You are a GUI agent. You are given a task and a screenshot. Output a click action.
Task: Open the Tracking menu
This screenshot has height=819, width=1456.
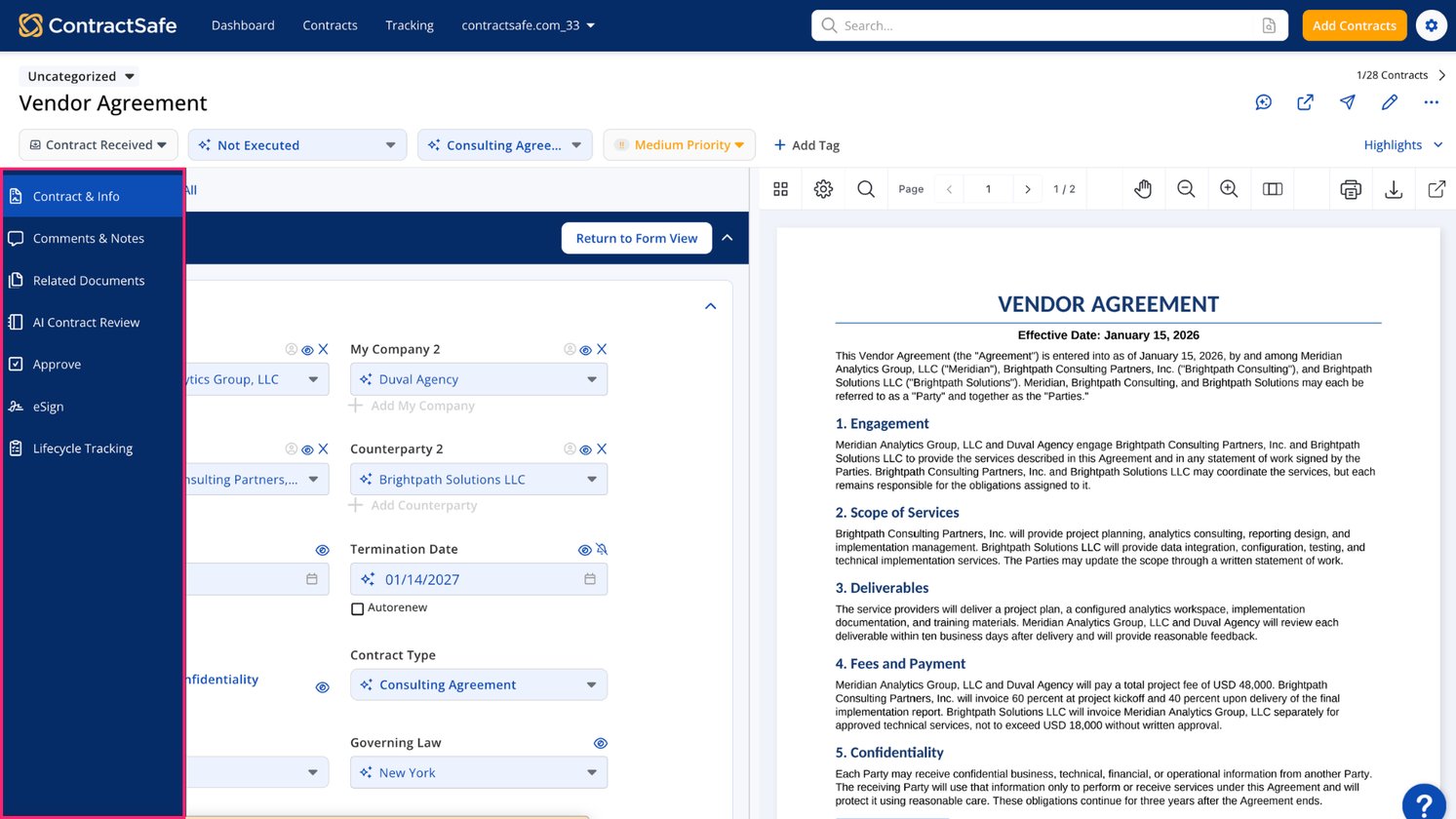pyautogui.click(x=410, y=25)
